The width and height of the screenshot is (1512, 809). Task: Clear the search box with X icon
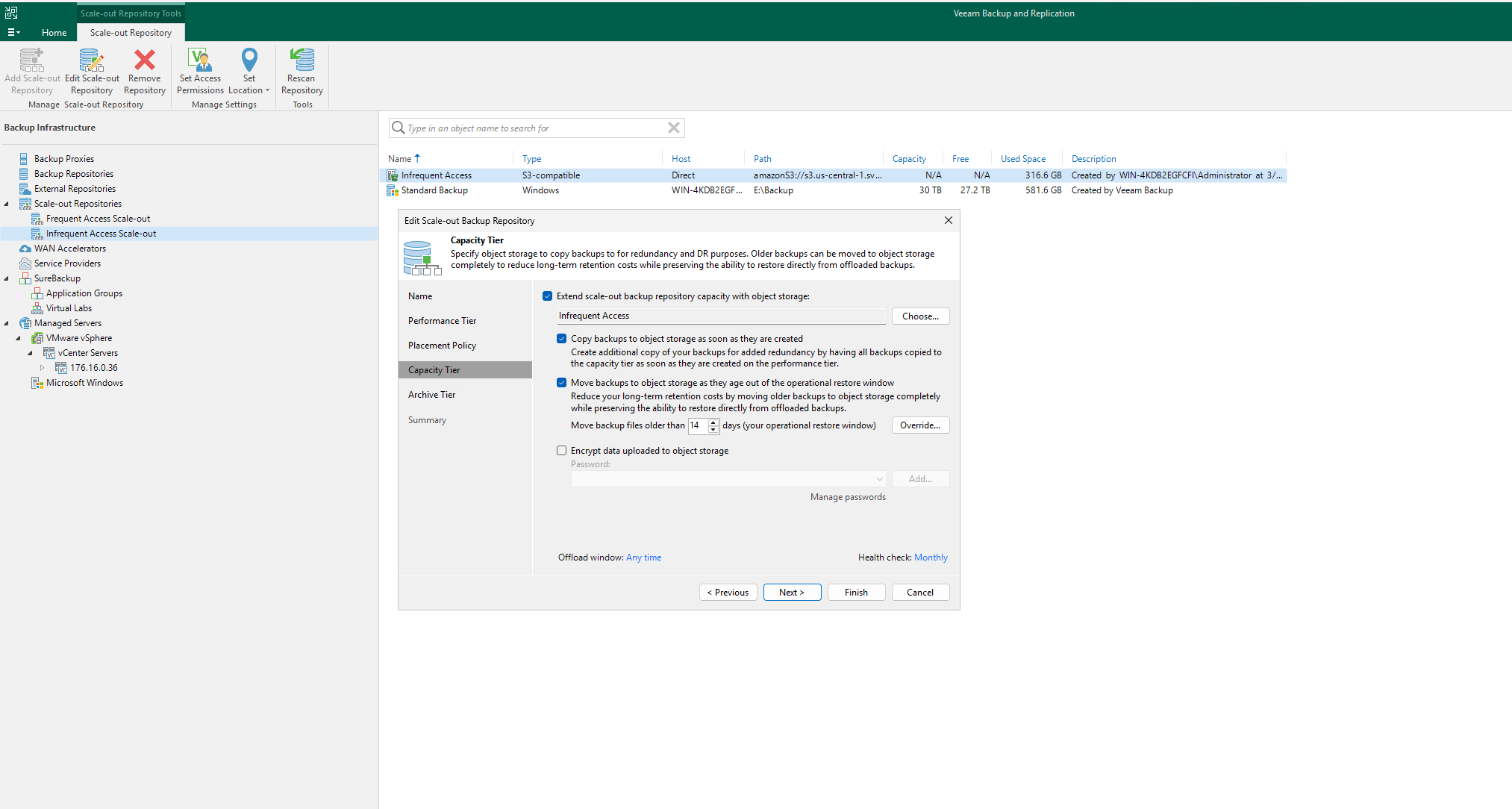(674, 128)
